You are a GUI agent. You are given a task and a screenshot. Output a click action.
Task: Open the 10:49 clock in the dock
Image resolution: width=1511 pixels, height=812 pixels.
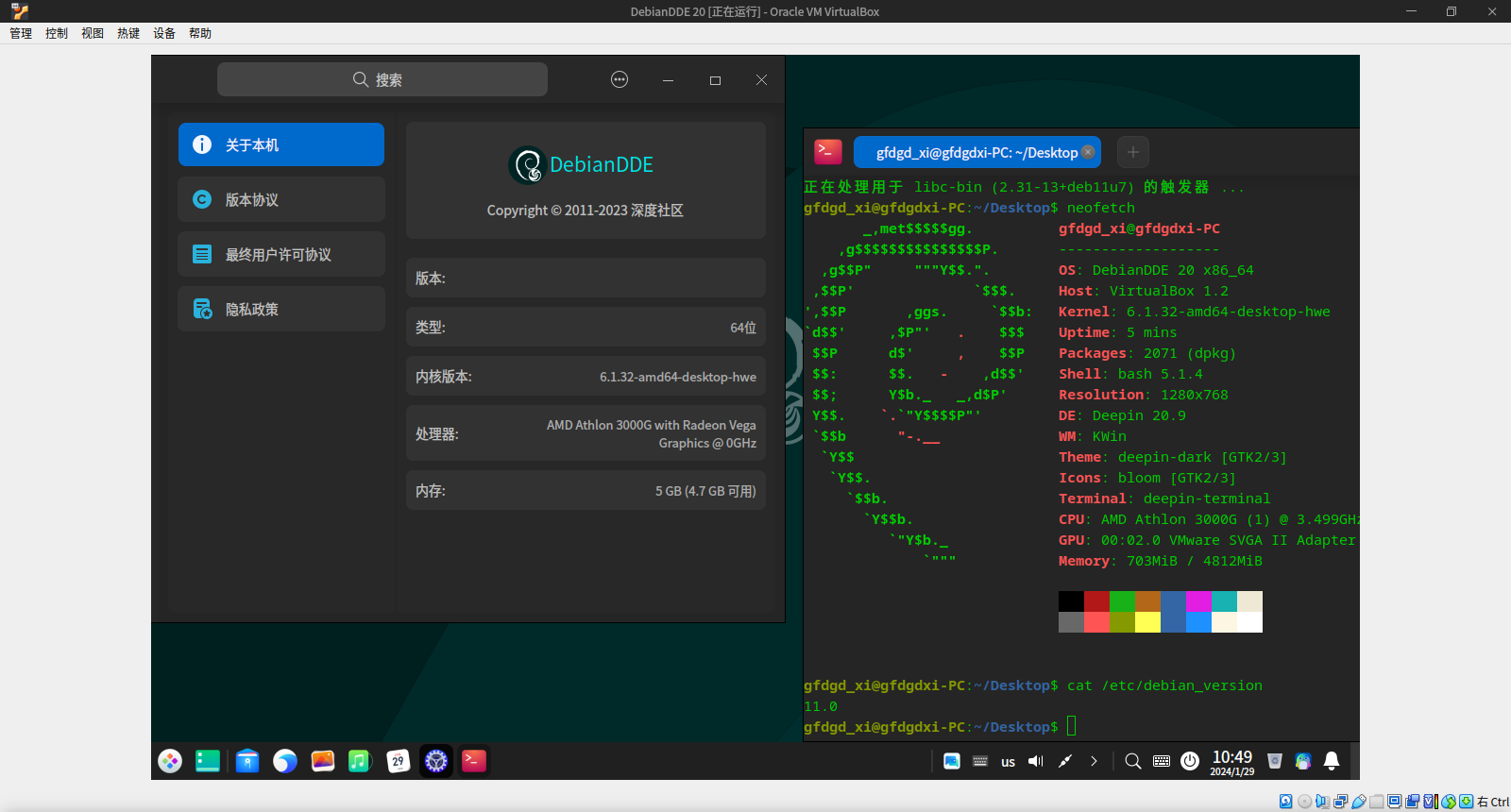(1232, 762)
